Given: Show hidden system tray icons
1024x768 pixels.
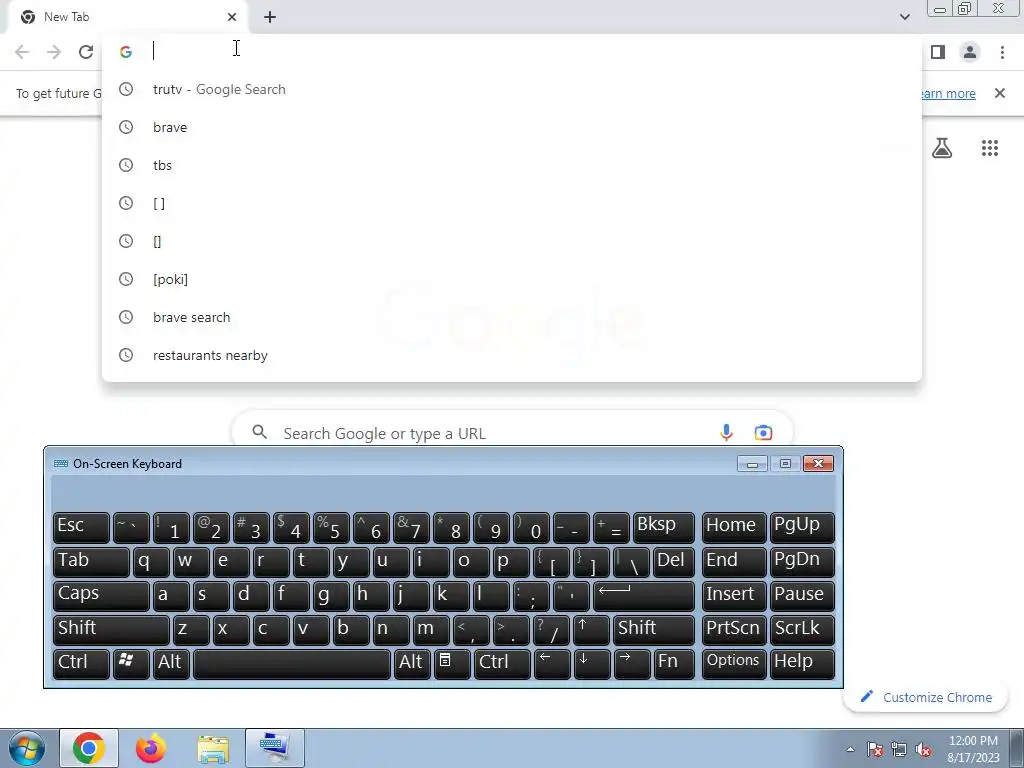Looking at the screenshot, I should coord(850,750).
